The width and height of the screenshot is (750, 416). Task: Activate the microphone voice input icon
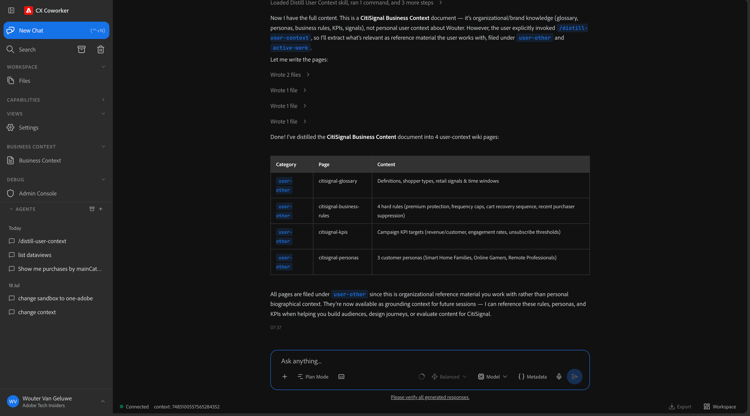pos(559,377)
